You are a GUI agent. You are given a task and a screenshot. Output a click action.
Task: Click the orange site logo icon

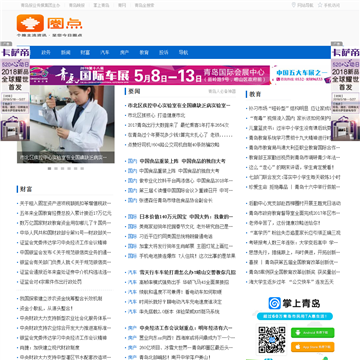[x=30, y=23]
